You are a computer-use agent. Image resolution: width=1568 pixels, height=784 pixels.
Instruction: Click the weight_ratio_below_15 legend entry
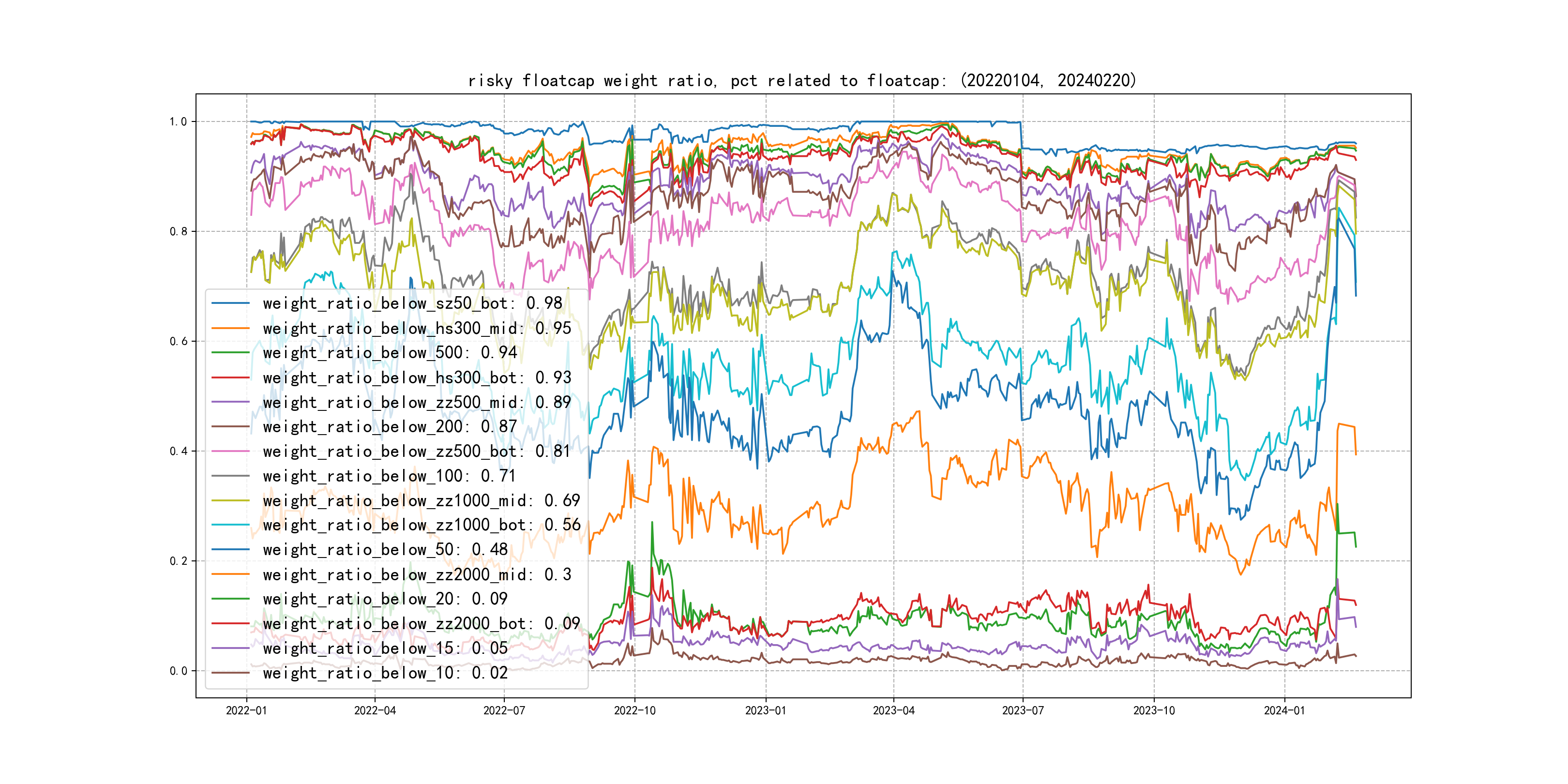[x=385, y=648]
